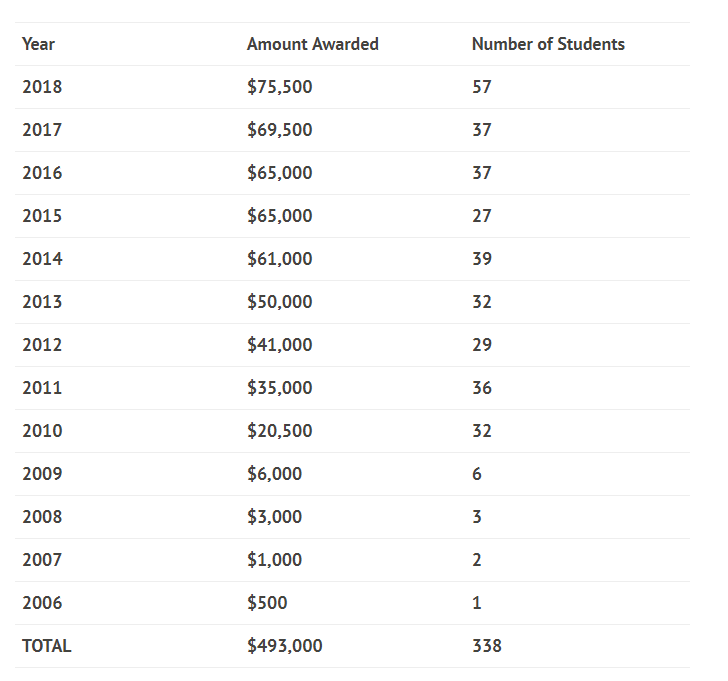Viewport: 728px width, 681px height.
Task: Click the Year column header
Action: tap(38, 44)
